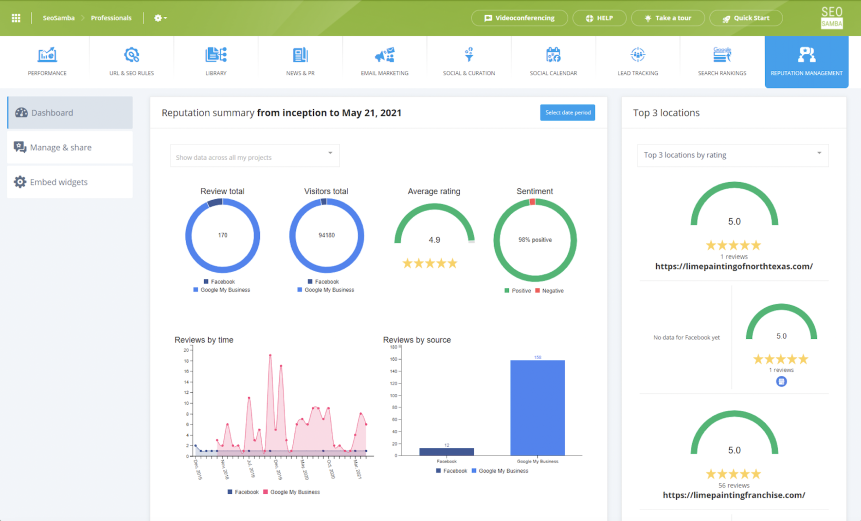Image resolution: width=861 pixels, height=521 pixels.
Task: Open the Library module icon
Action: click(216, 55)
